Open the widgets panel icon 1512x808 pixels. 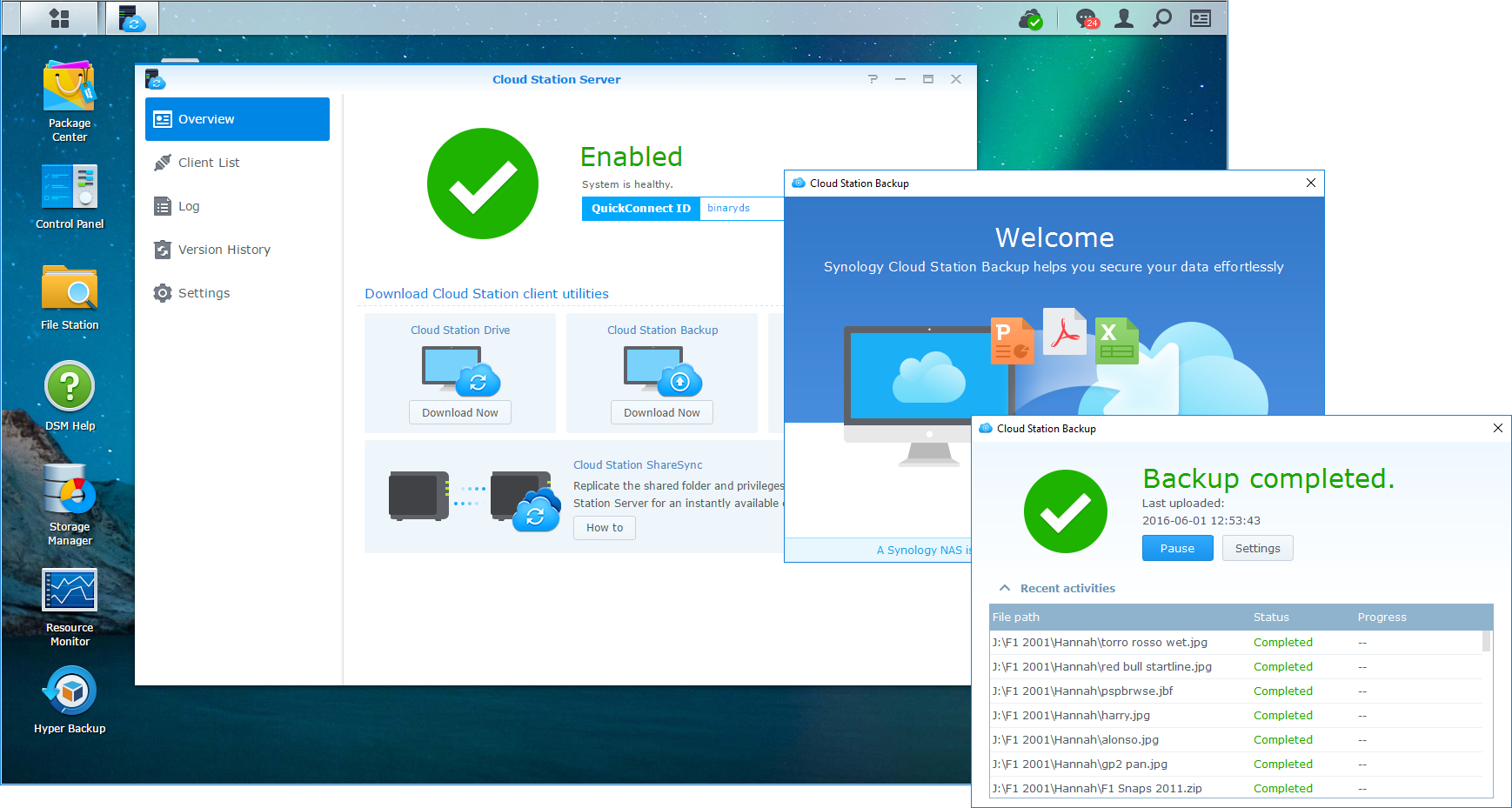1201,18
